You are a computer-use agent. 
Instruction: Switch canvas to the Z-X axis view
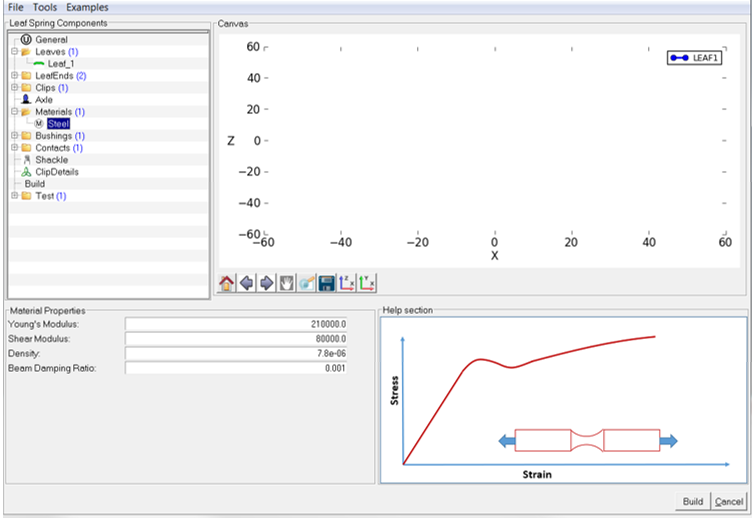347,283
